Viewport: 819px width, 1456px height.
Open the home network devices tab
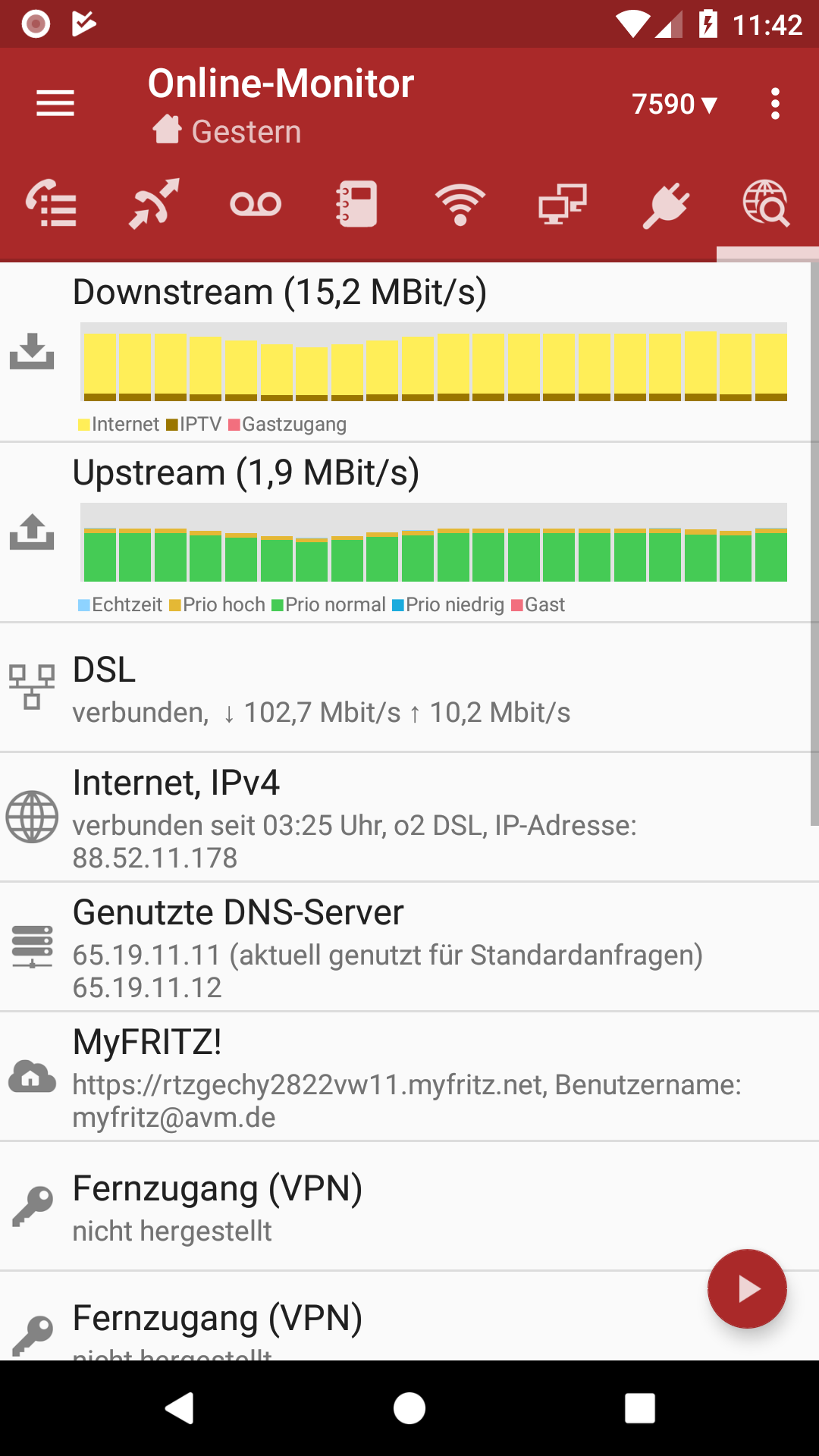562,203
